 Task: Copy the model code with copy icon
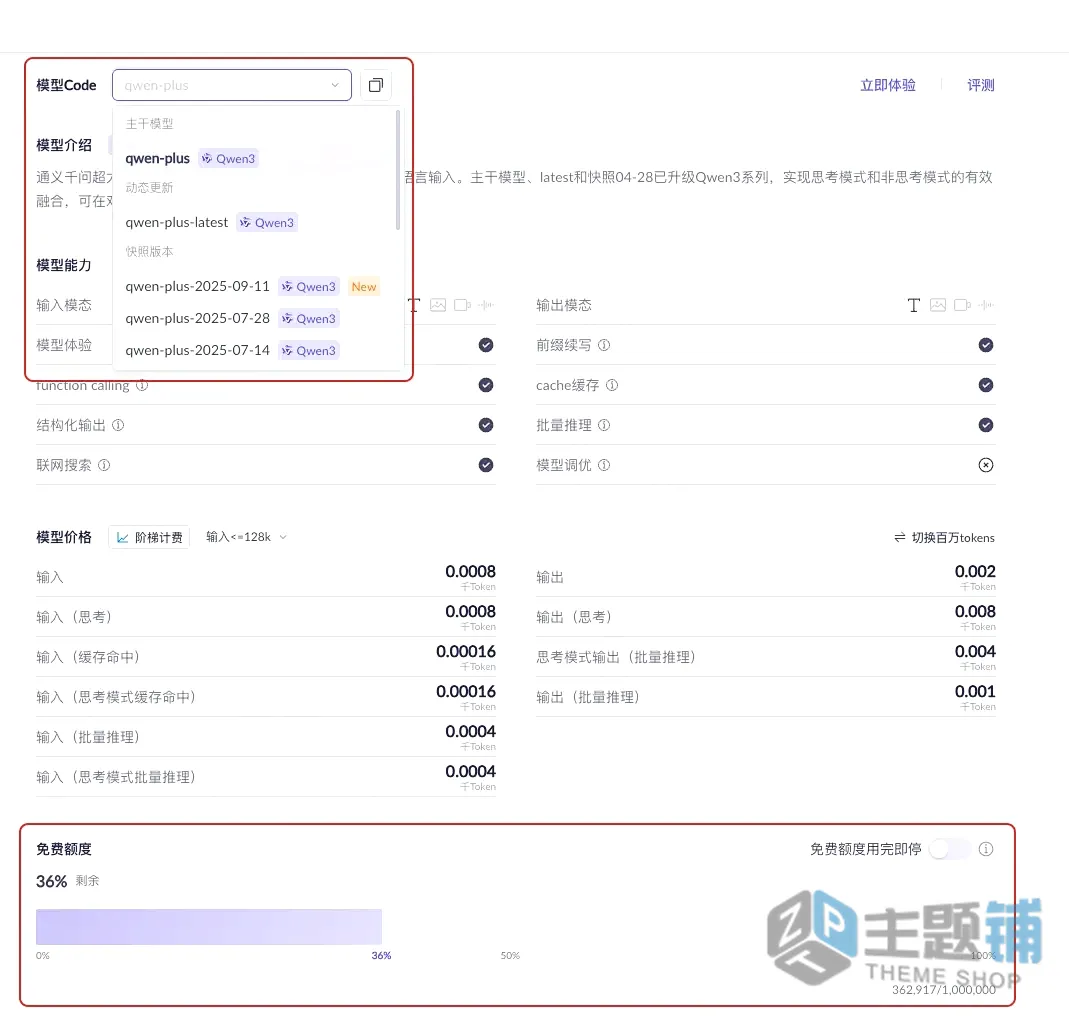(x=376, y=85)
